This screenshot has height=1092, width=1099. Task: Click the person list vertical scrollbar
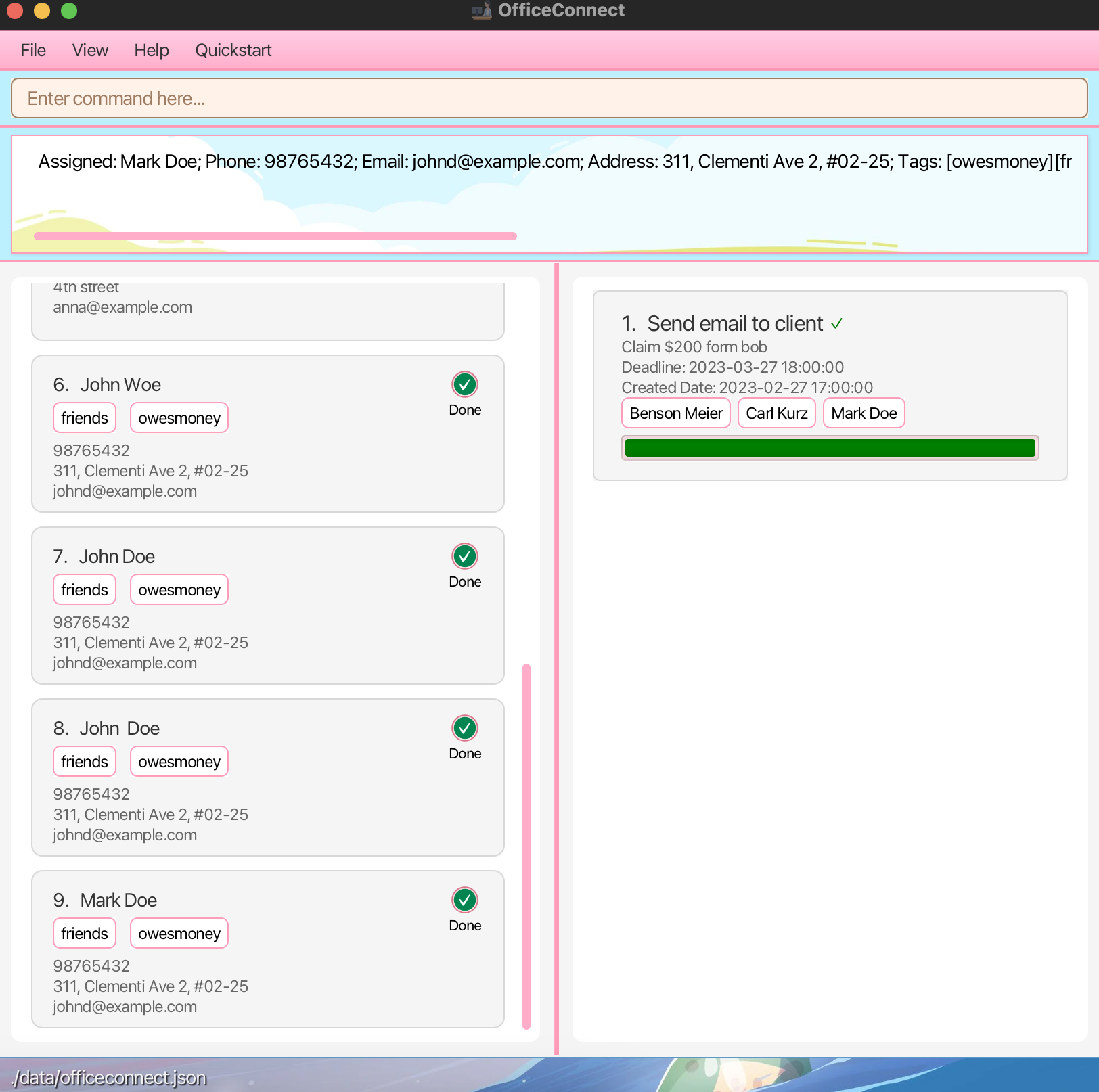526,847
